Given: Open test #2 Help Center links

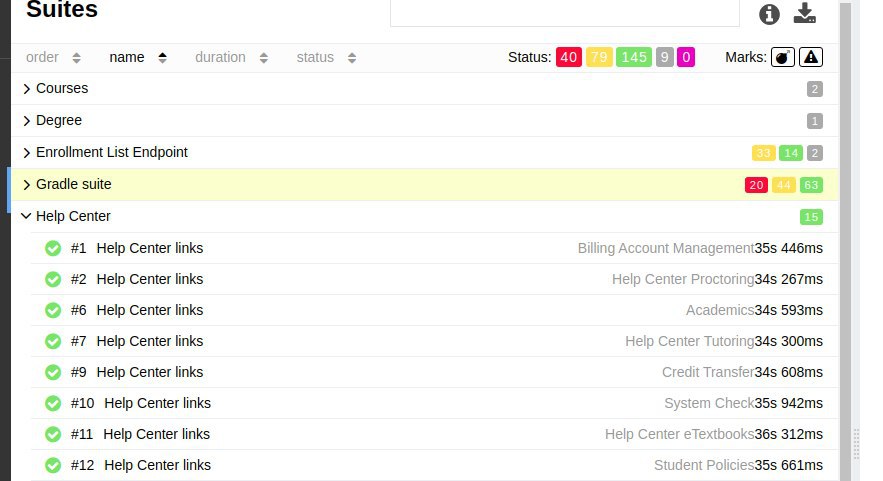Looking at the screenshot, I should coord(434,279).
